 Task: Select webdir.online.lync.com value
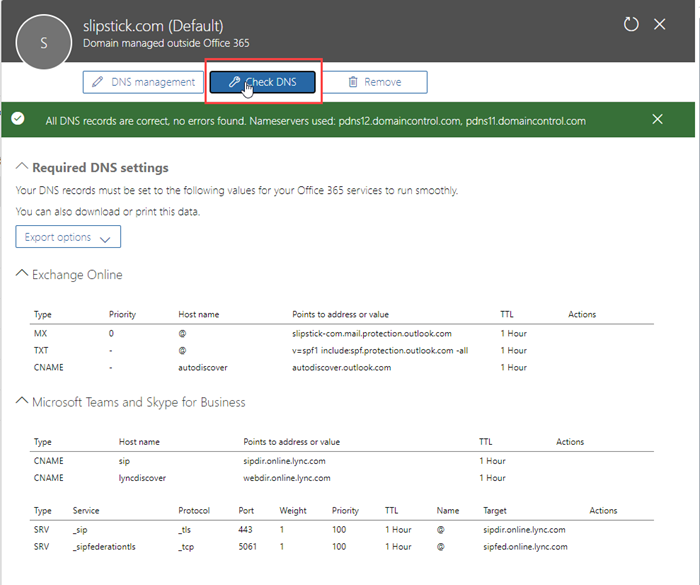click(x=287, y=478)
